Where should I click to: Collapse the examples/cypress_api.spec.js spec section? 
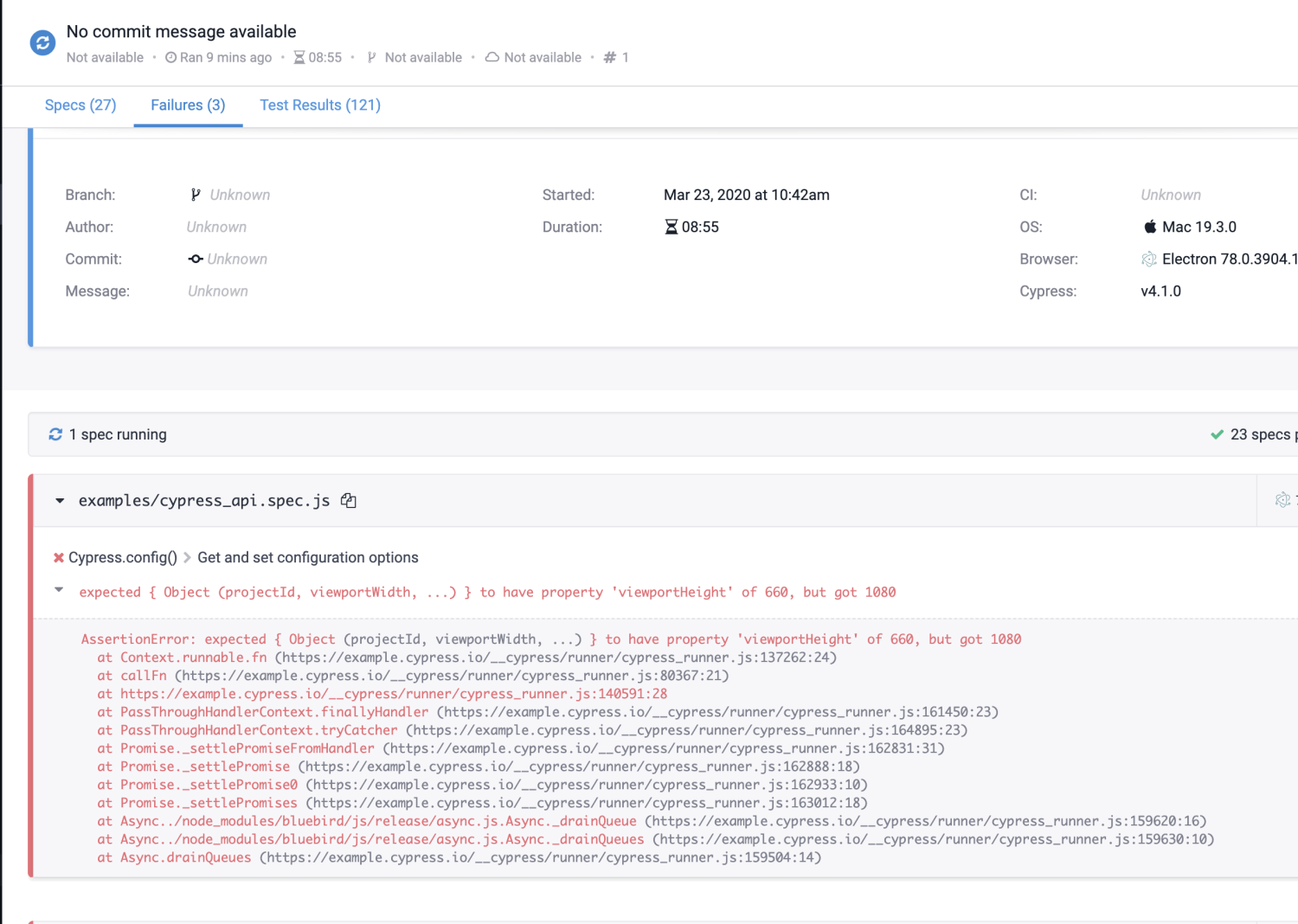pos(60,501)
